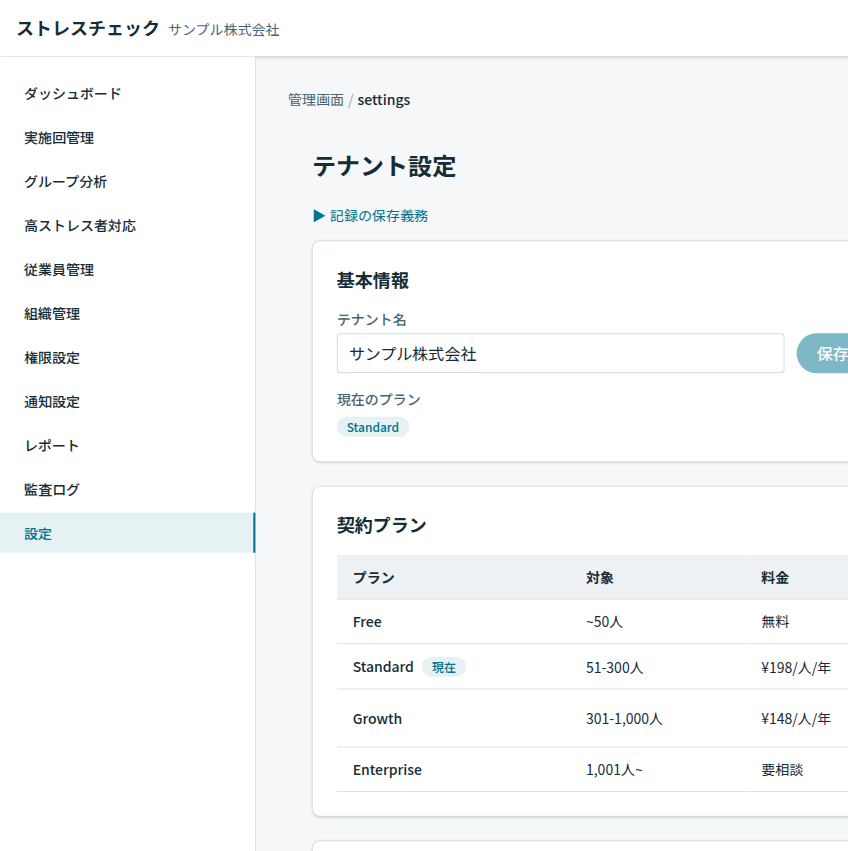Select the Free plan row name

coord(368,622)
